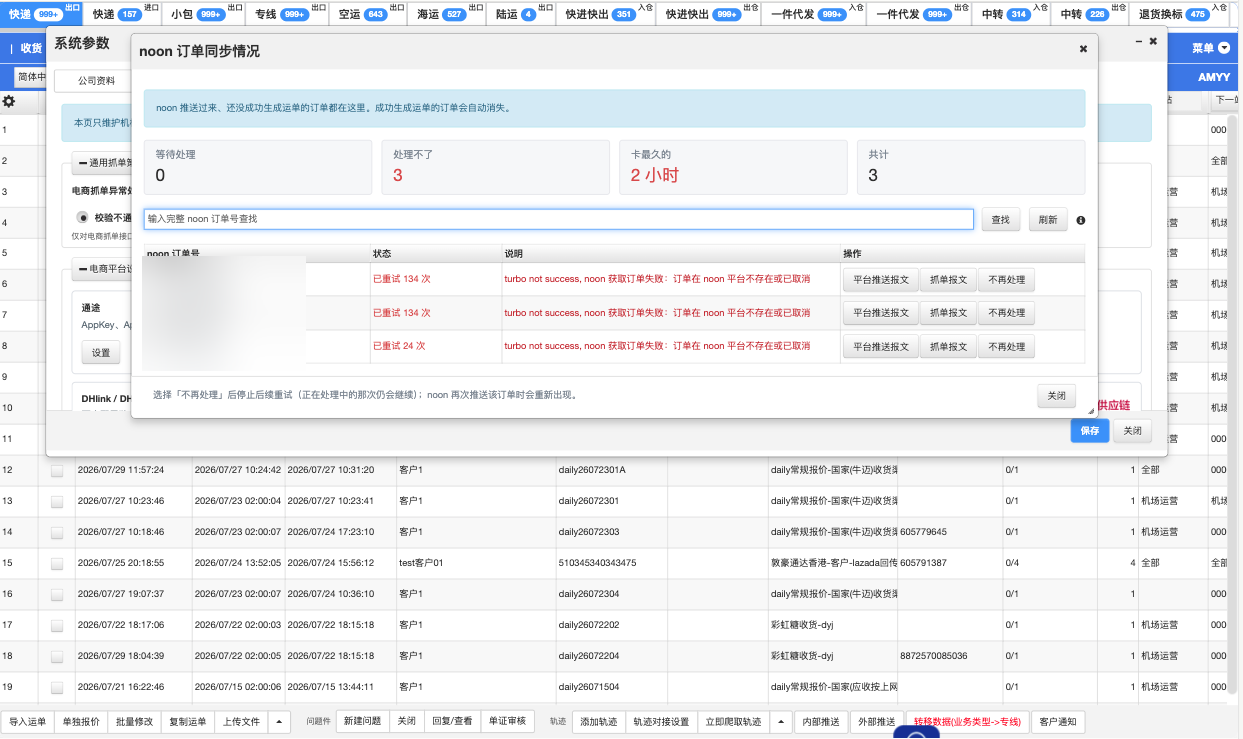Click the info icon beside 刷新
Viewport: 1243px width, 739px height.
[x=1081, y=220]
